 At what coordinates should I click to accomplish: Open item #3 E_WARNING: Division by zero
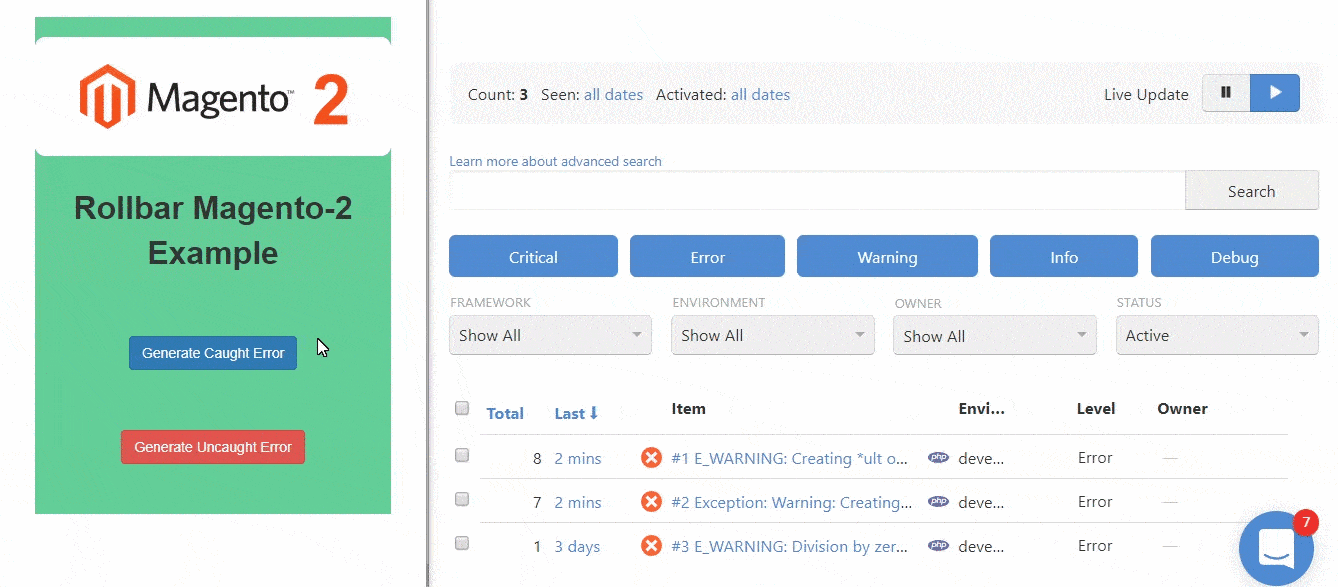click(x=790, y=546)
